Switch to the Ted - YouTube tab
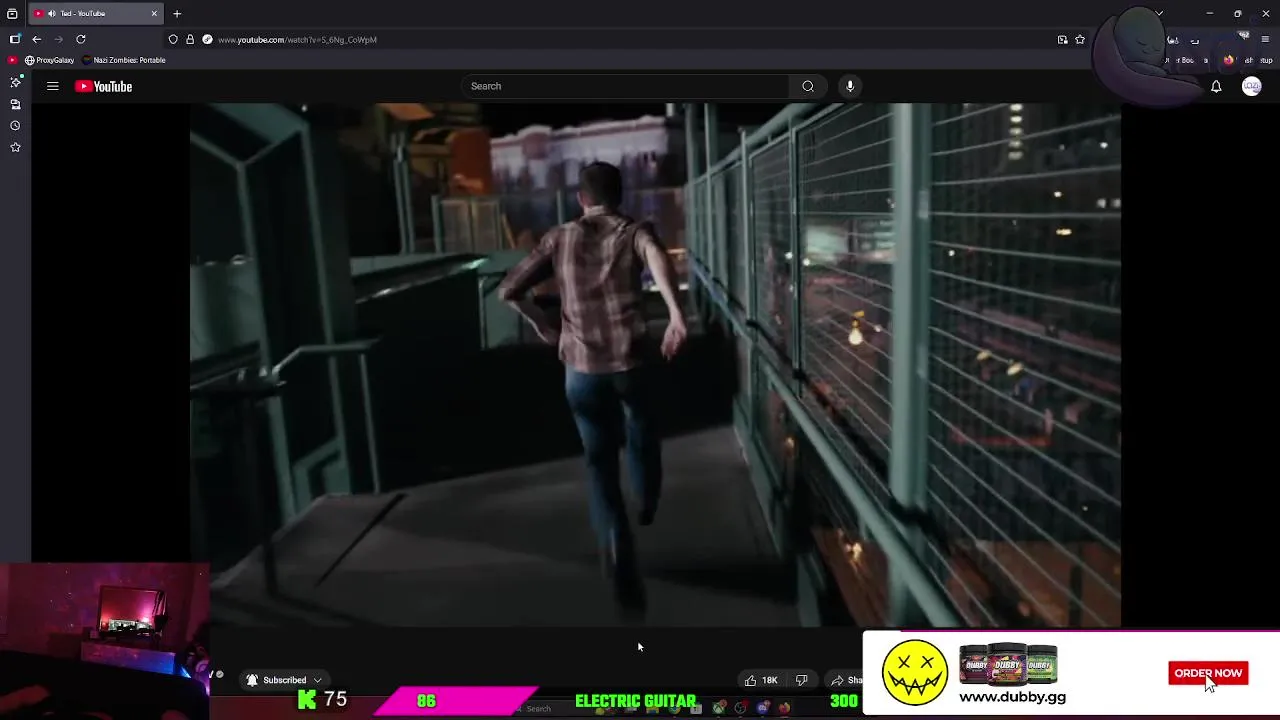This screenshot has width=1280, height=720. click(x=97, y=13)
